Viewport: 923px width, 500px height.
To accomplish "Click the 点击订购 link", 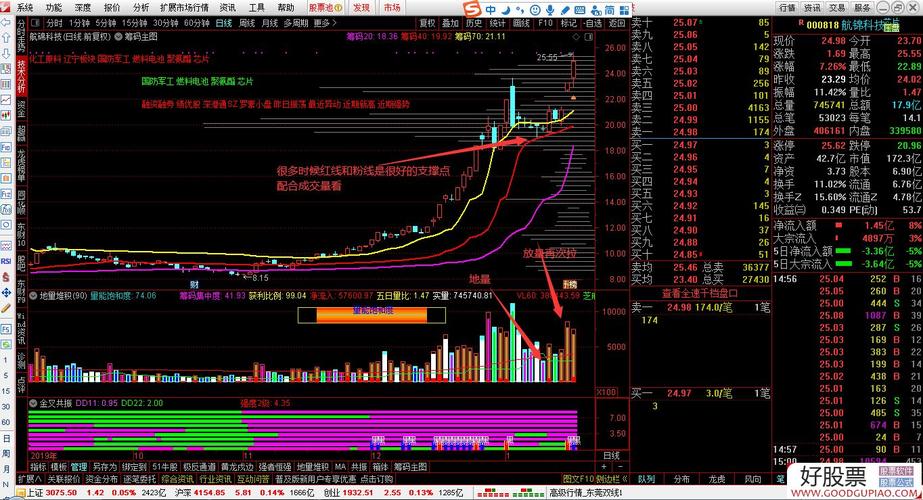I will tap(377, 479).
